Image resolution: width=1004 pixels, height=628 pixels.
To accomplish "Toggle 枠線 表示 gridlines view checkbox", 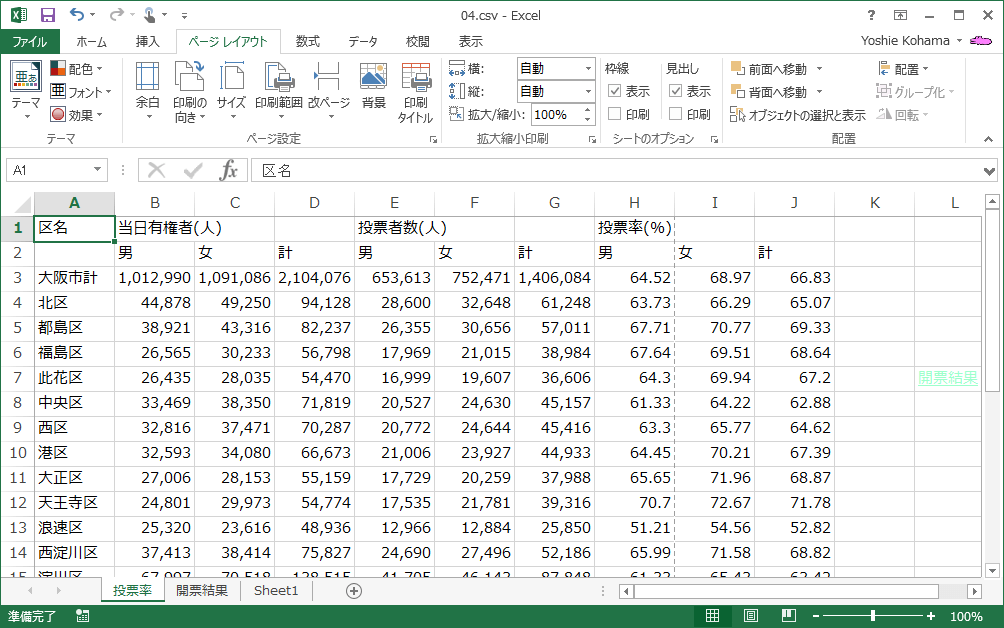I will [x=615, y=92].
